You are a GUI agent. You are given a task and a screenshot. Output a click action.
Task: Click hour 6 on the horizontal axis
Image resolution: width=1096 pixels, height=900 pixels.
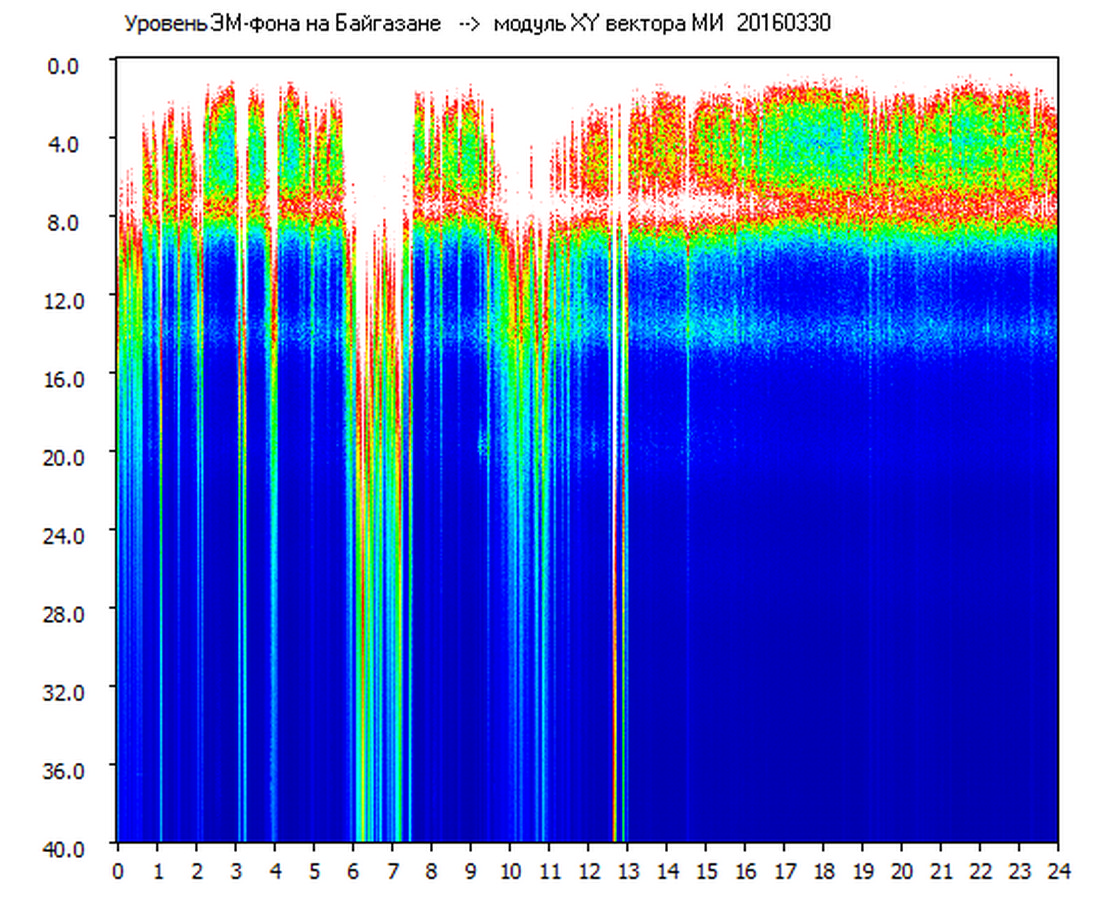(x=353, y=871)
